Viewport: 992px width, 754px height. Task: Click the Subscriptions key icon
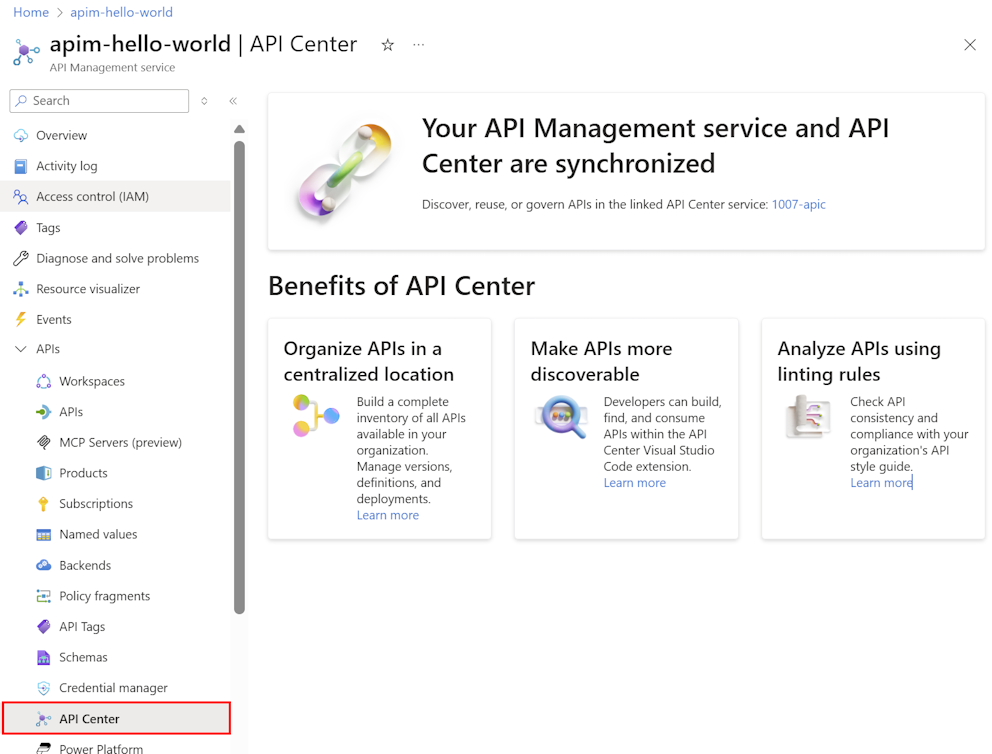(43, 504)
